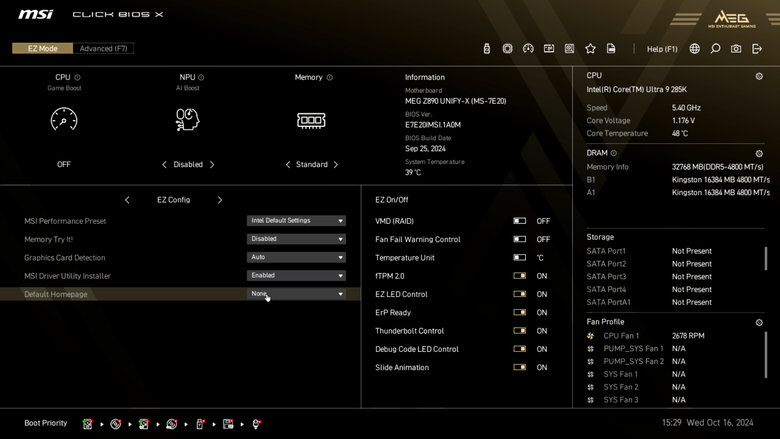
Task: Go to previous page before EZ Config
Action: (127, 200)
